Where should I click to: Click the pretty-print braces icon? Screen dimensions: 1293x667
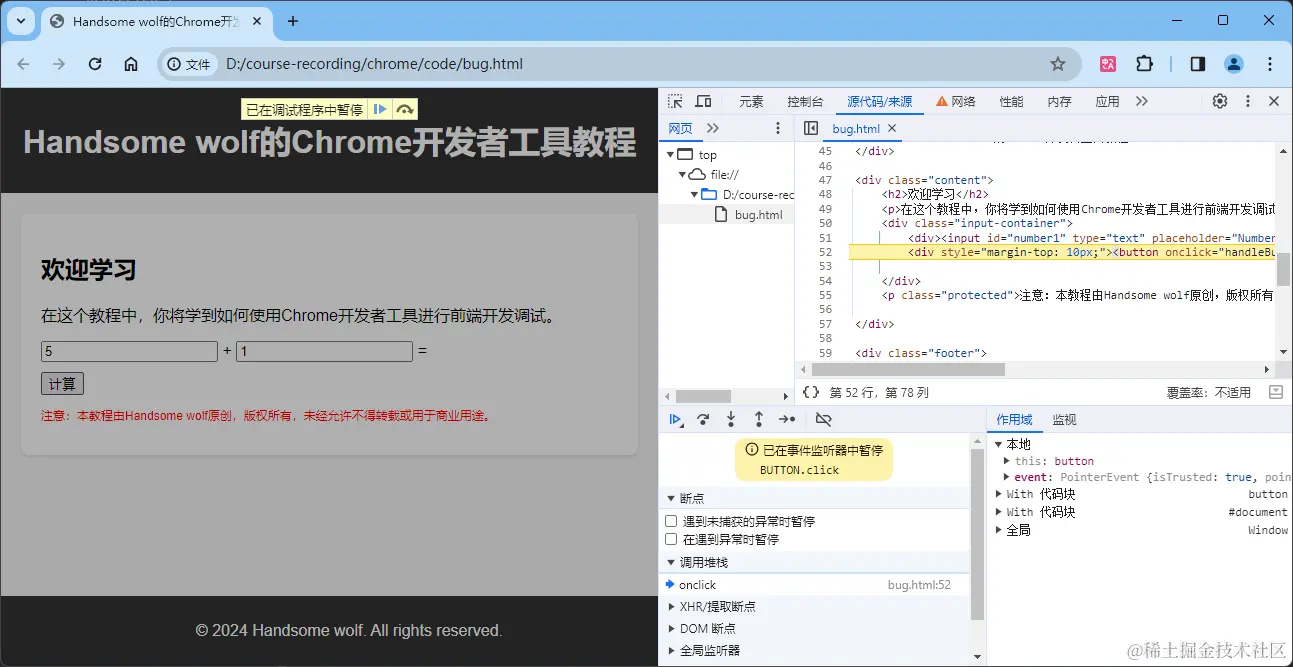point(811,393)
